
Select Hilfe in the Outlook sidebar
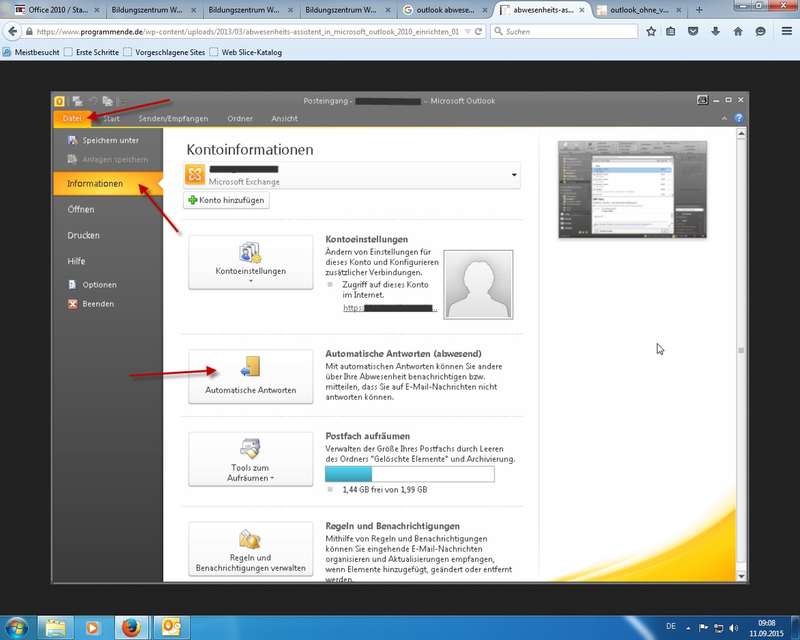click(76, 261)
